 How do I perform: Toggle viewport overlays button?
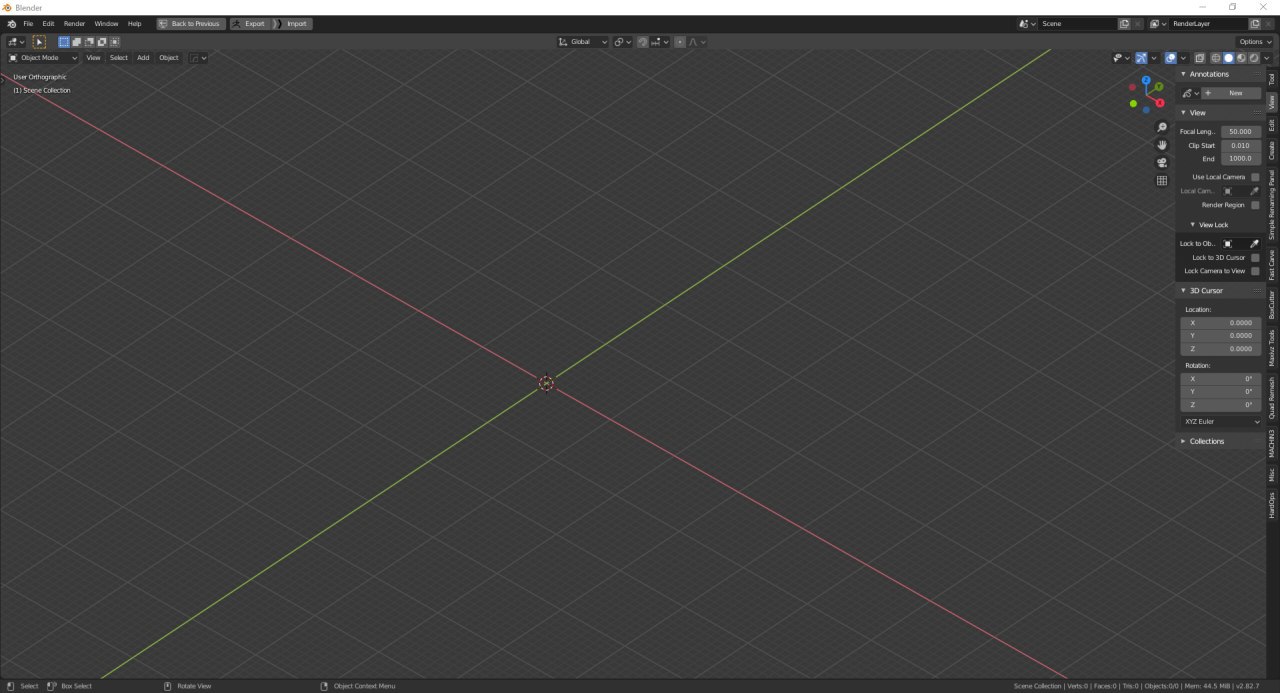(1171, 58)
